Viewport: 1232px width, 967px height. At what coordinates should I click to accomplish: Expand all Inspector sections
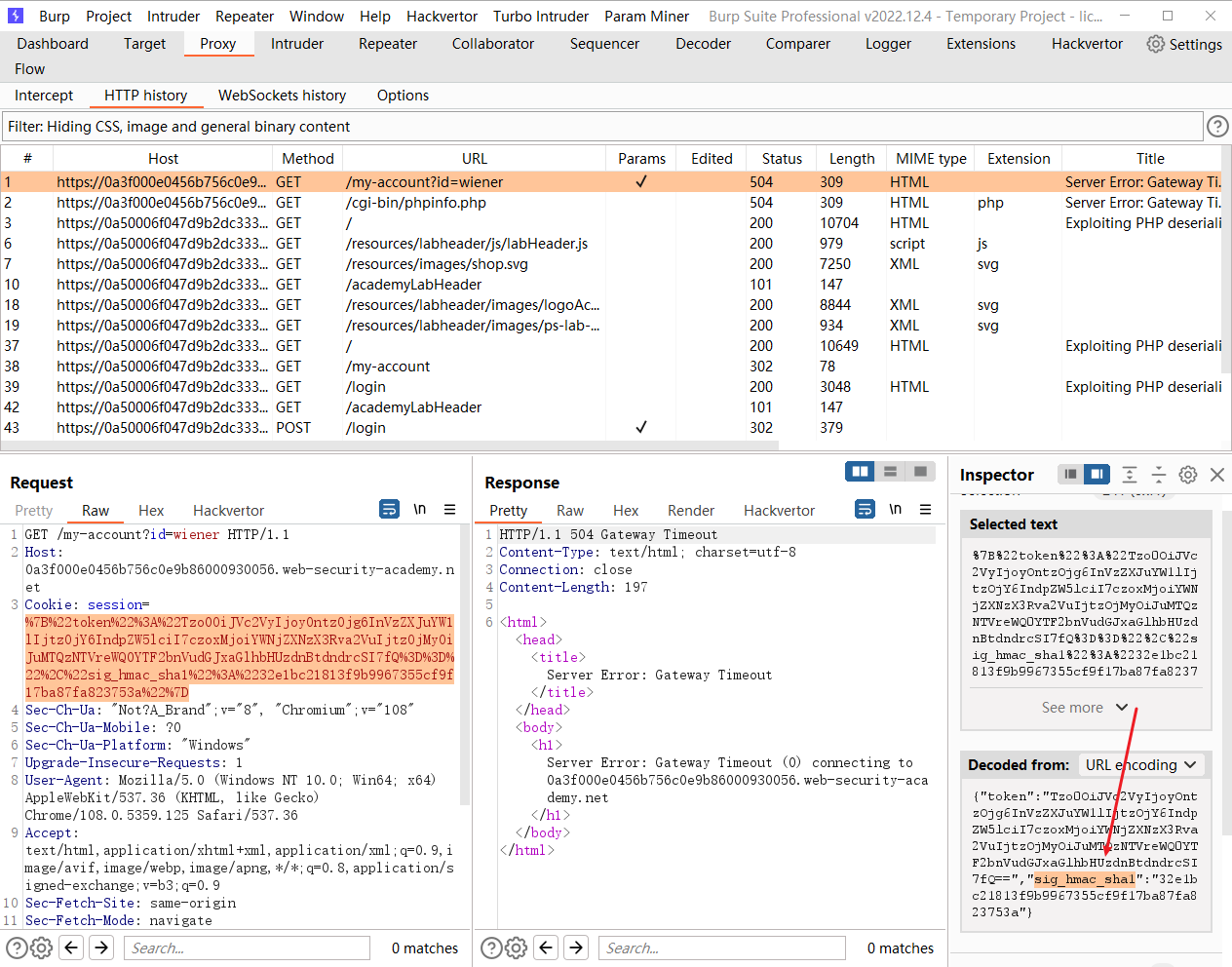pyautogui.click(x=1130, y=475)
